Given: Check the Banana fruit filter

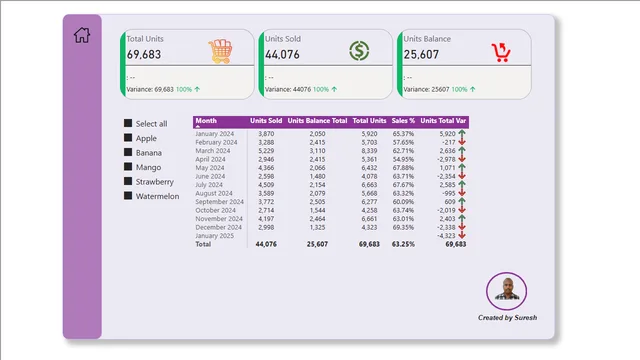Looking at the screenshot, I should (x=128, y=152).
